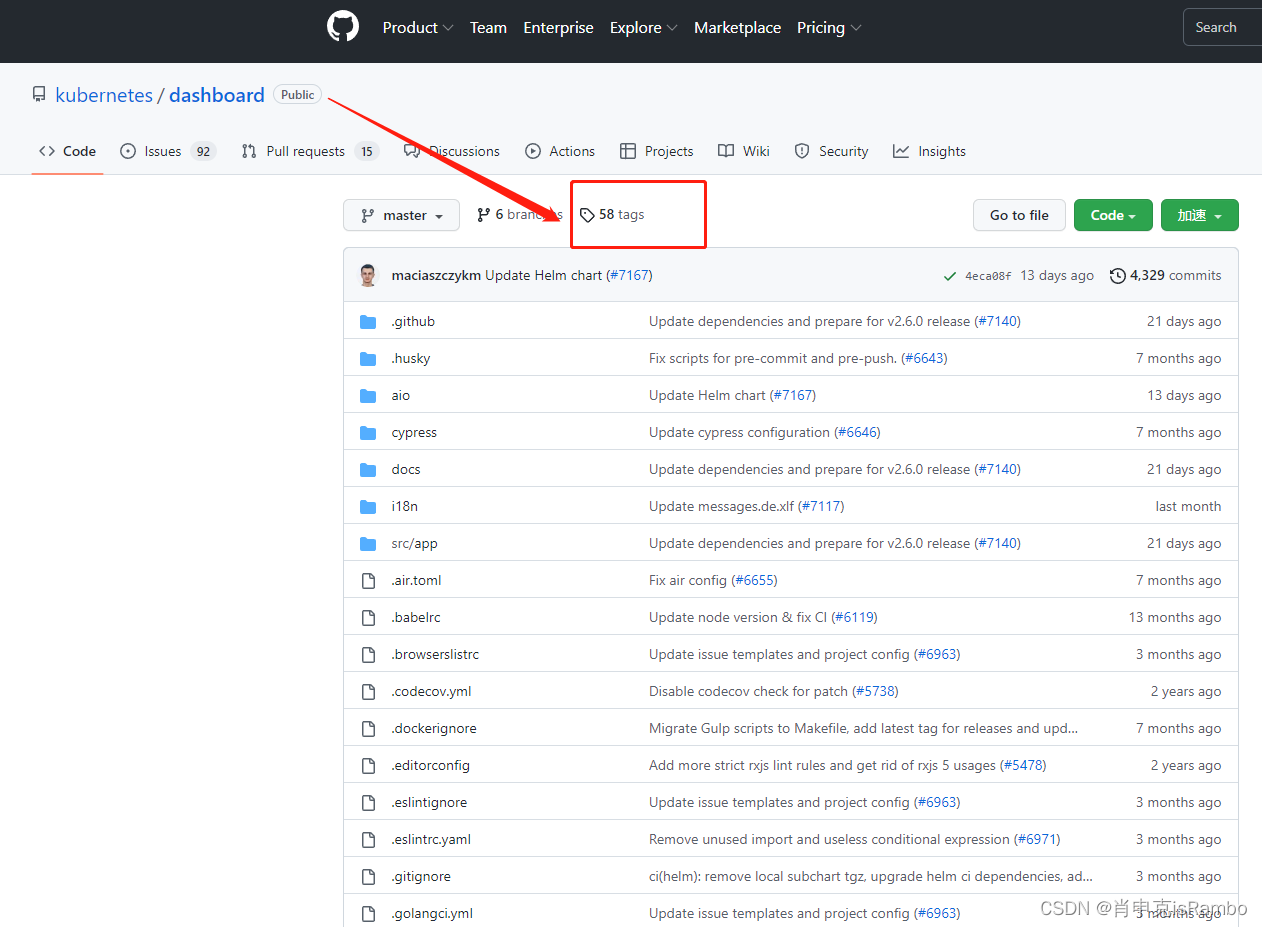Click the .codecov.yml file icon
Screen dimensions: 1262x927
[x=368, y=692]
